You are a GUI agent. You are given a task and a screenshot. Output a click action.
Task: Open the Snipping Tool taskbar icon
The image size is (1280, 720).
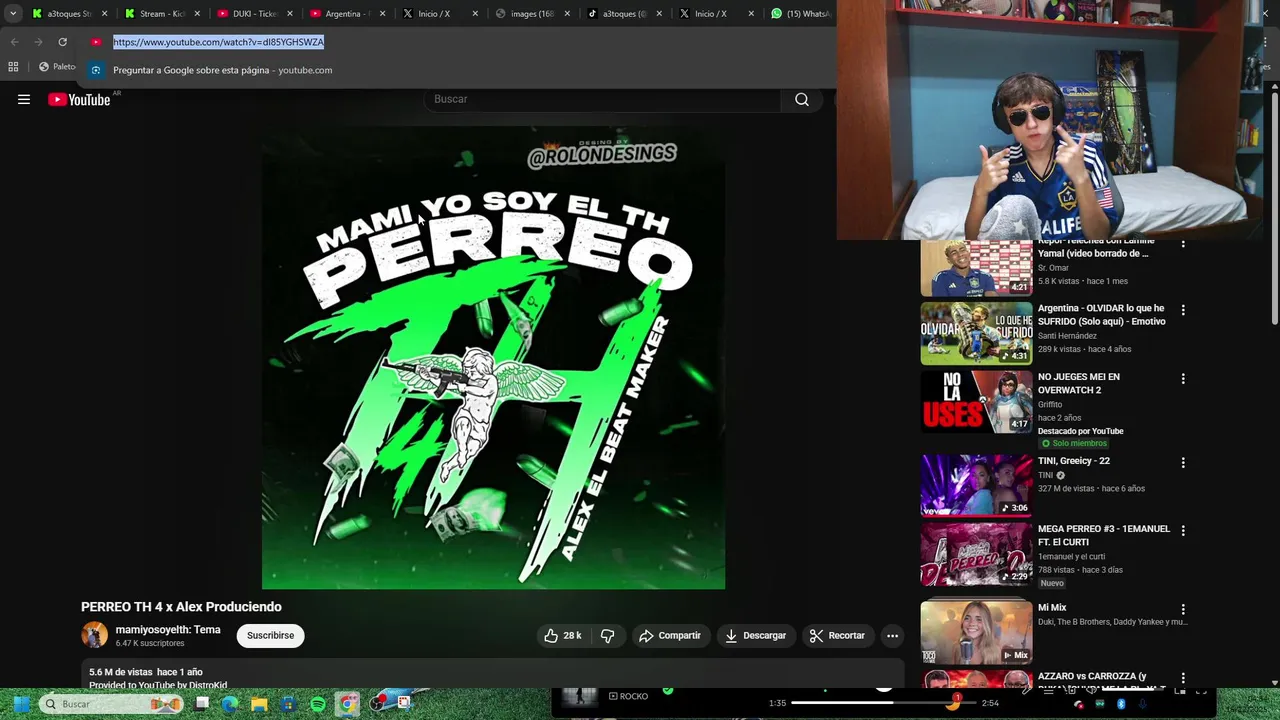point(404,704)
